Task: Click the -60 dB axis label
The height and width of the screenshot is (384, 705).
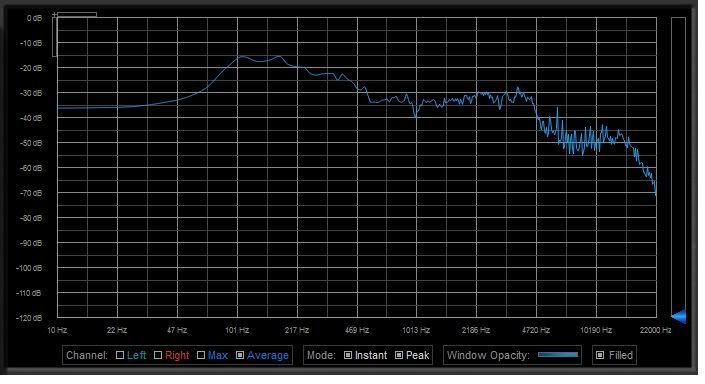Action: pos(31,168)
